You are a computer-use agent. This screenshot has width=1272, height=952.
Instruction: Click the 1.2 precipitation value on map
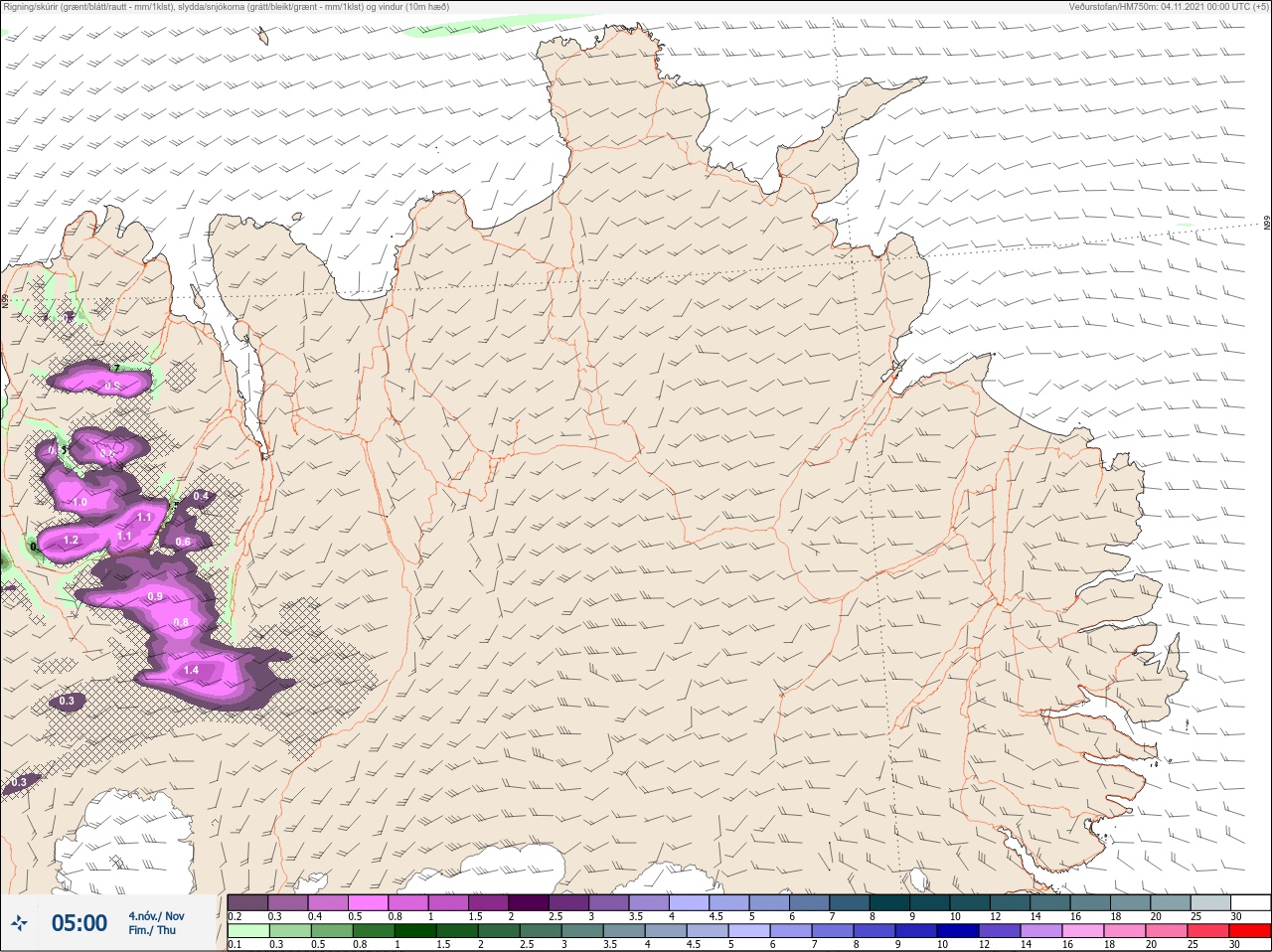tap(71, 541)
